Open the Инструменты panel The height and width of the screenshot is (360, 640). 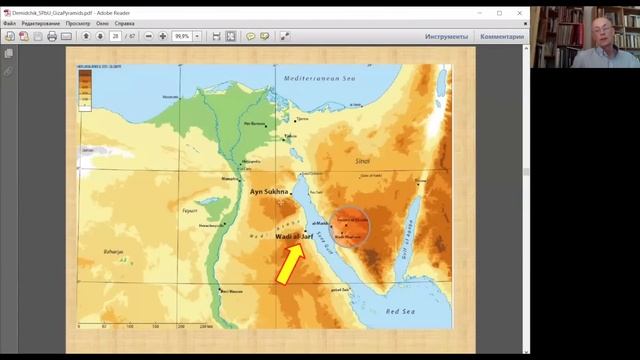pos(447,36)
